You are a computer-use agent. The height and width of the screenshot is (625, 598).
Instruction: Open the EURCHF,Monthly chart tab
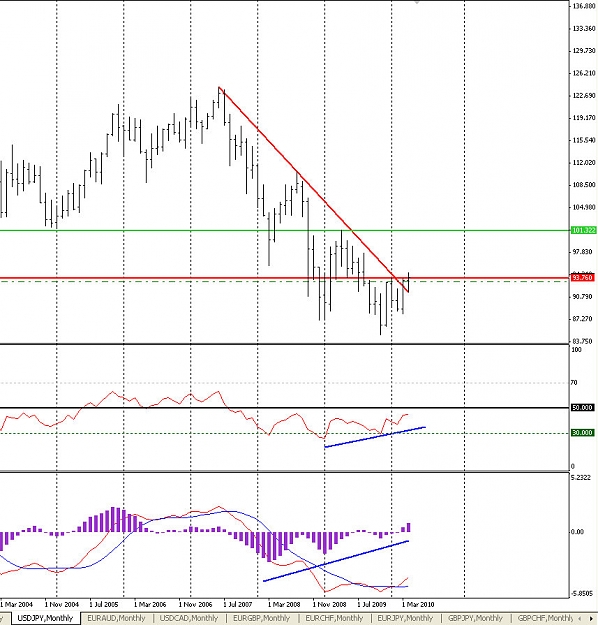334,618
